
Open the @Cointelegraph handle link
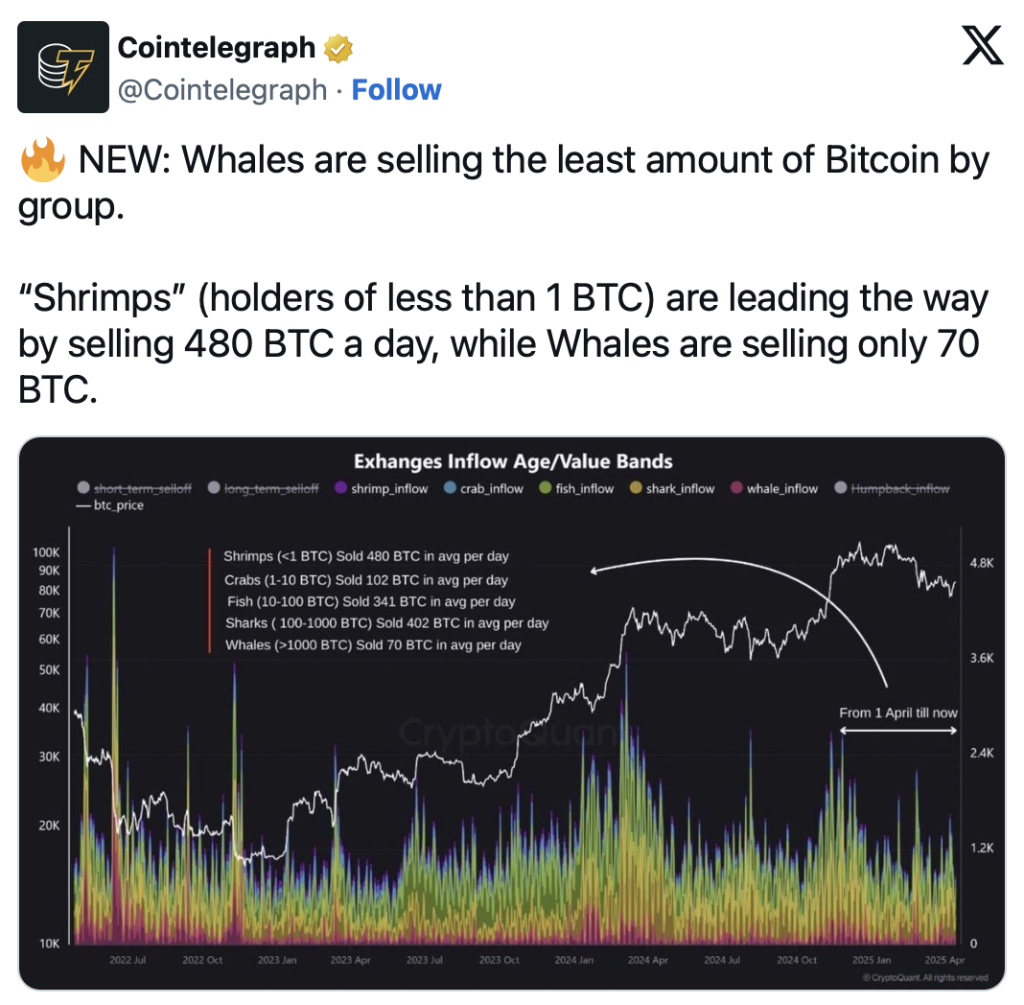point(222,89)
